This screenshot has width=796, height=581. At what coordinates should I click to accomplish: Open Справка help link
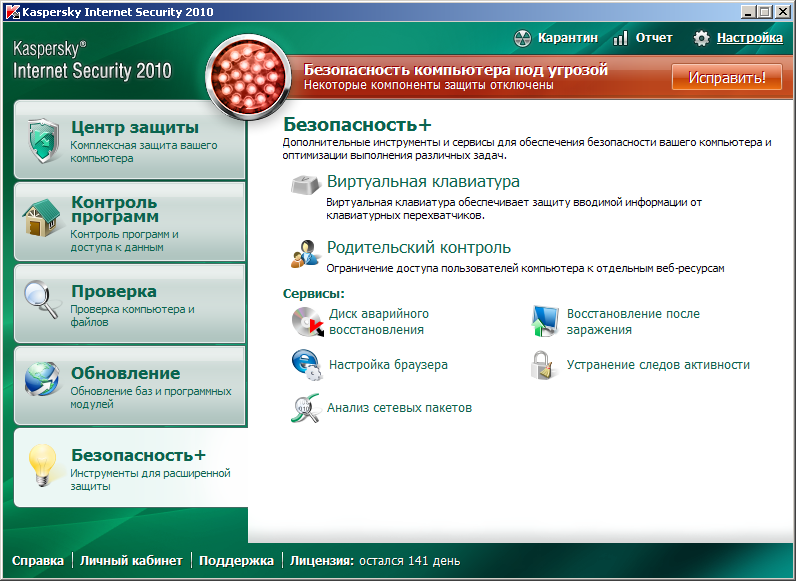pos(38,561)
